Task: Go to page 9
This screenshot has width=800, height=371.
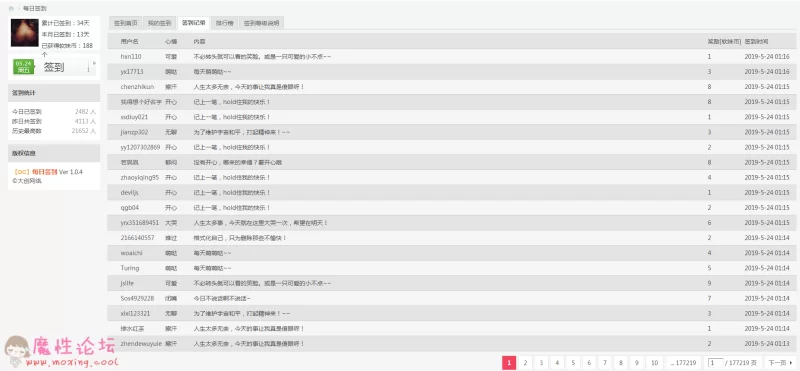Action: pyautogui.click(x=637, y=363)
